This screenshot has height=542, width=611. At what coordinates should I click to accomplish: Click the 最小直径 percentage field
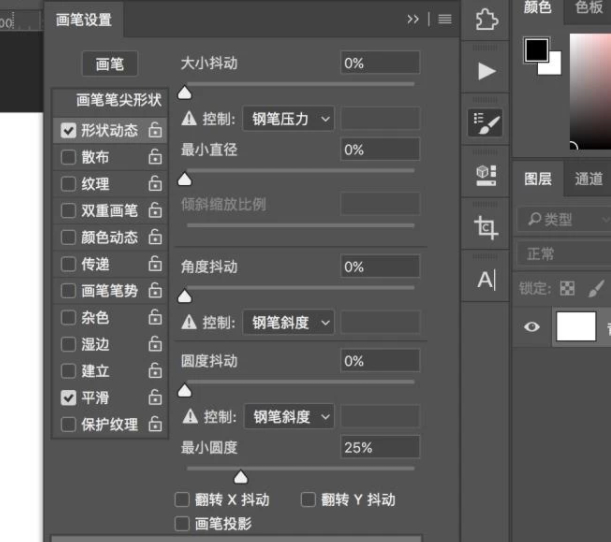tap(380, 149)
